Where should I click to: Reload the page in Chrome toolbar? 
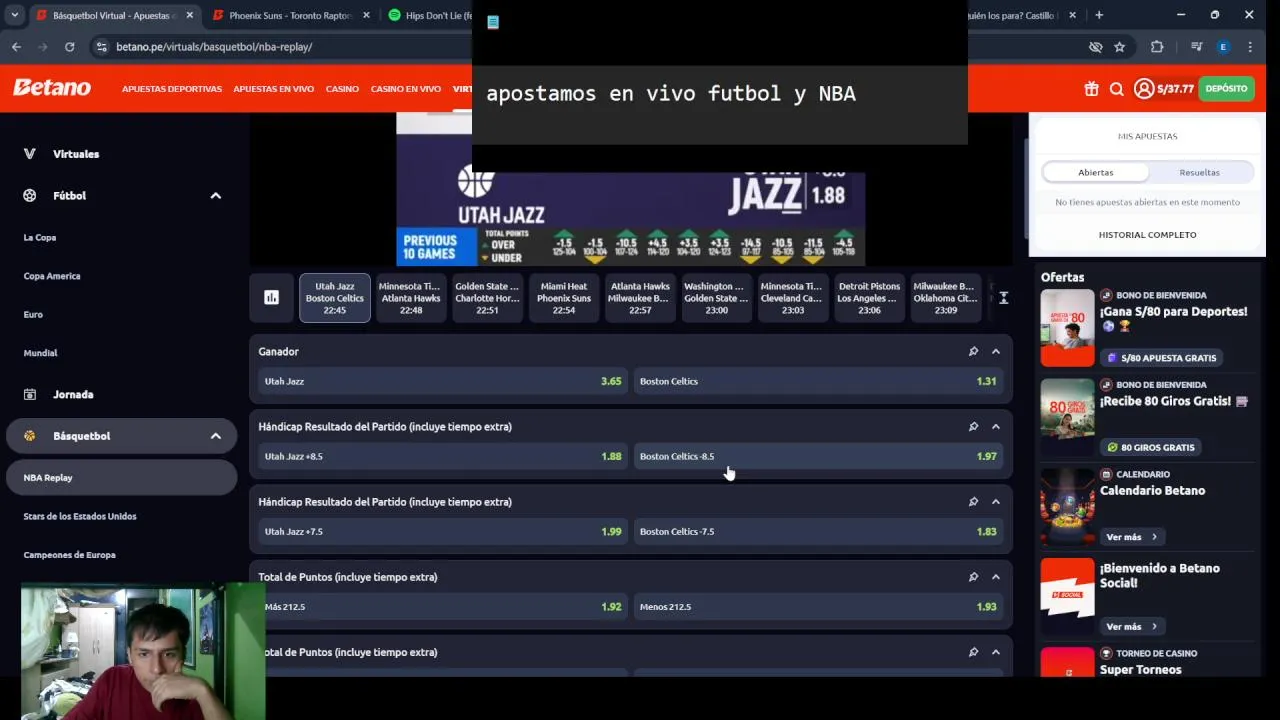coord(69,47)
